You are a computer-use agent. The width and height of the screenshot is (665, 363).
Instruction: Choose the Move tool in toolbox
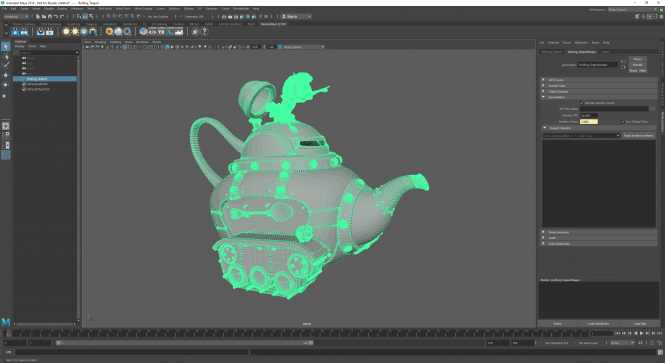click(x=6, y=75)
